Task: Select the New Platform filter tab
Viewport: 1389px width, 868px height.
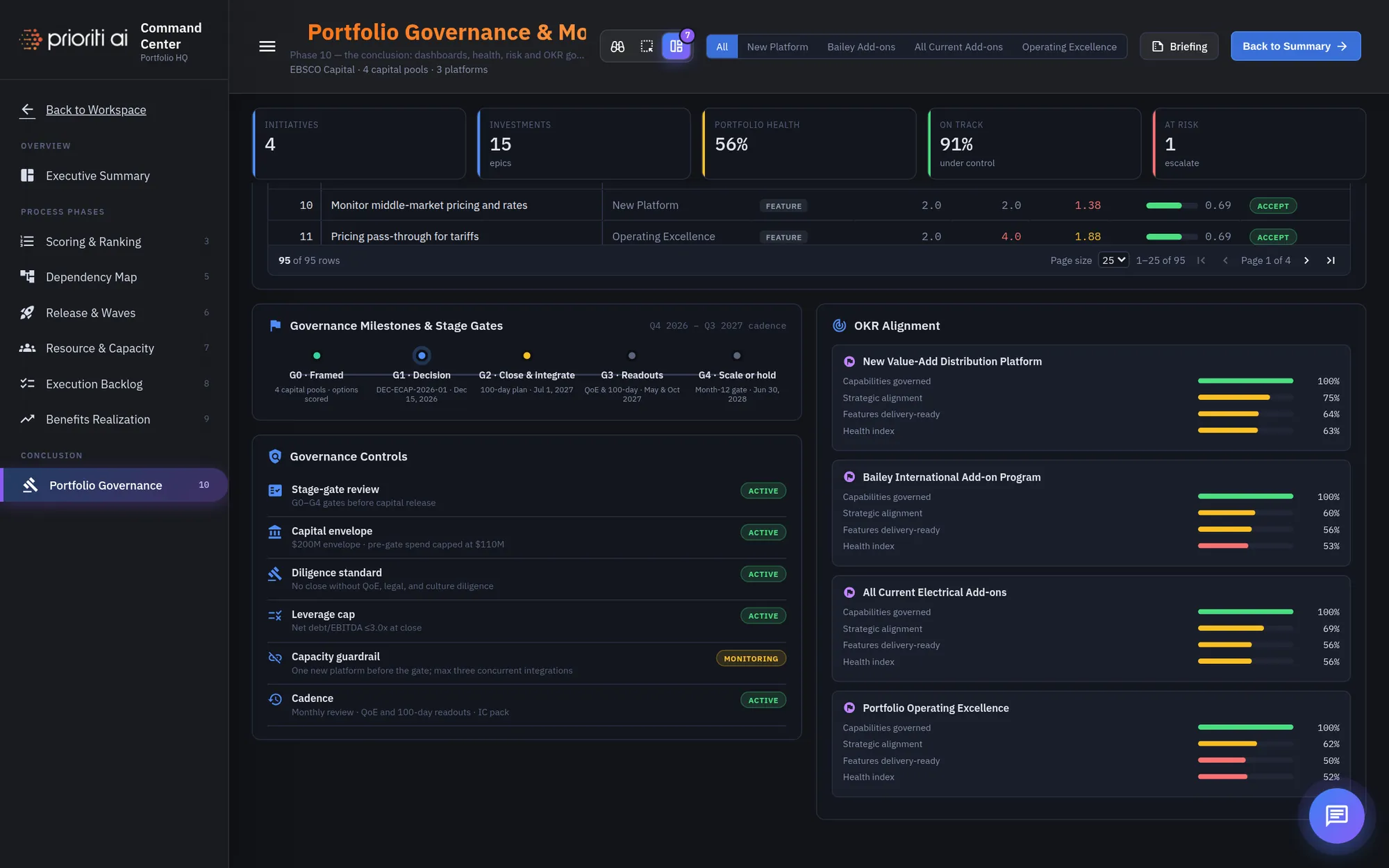Action: (777, 47)
